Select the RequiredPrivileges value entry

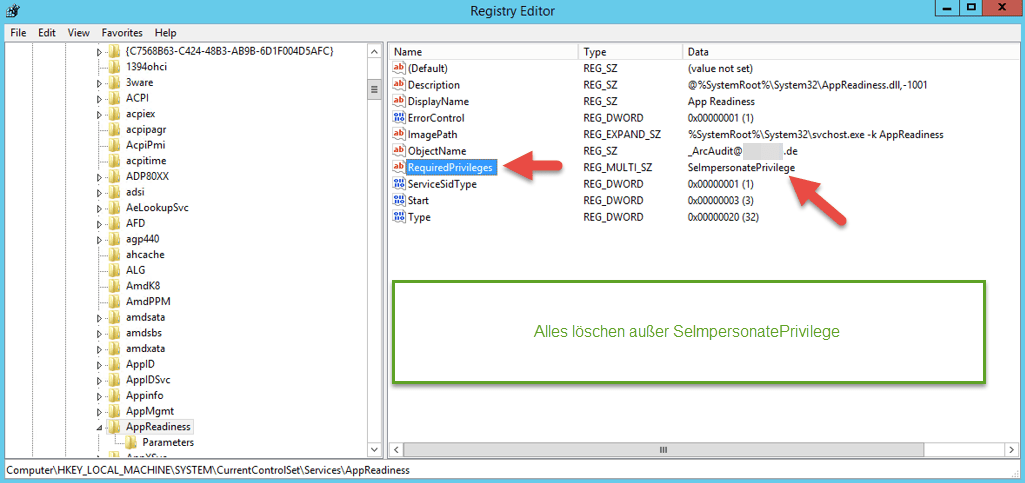449,168
